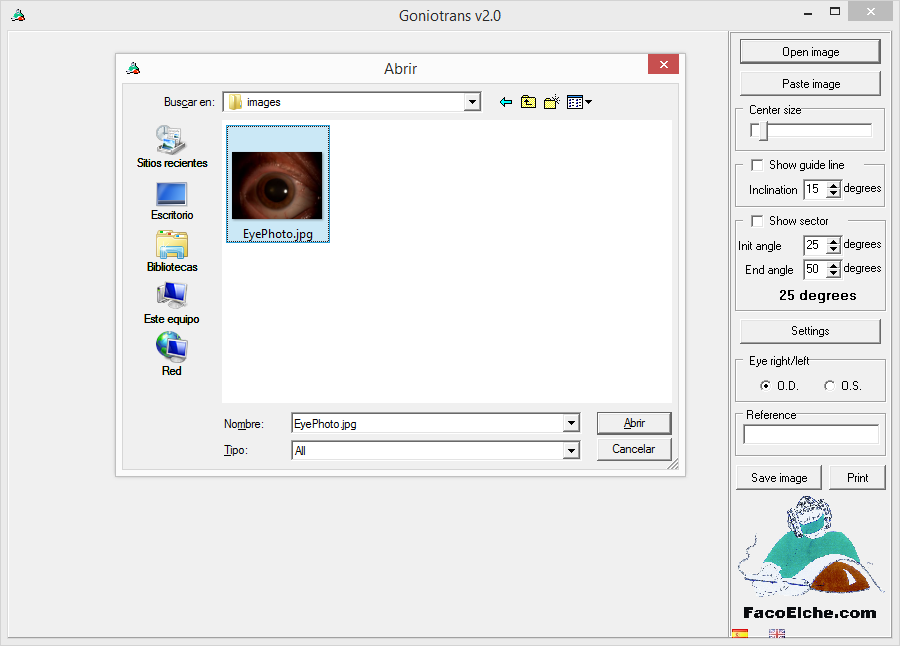Switch language with the UK flag icon
900x646 pixels.
pyautogui.click(x=777, y=634)
